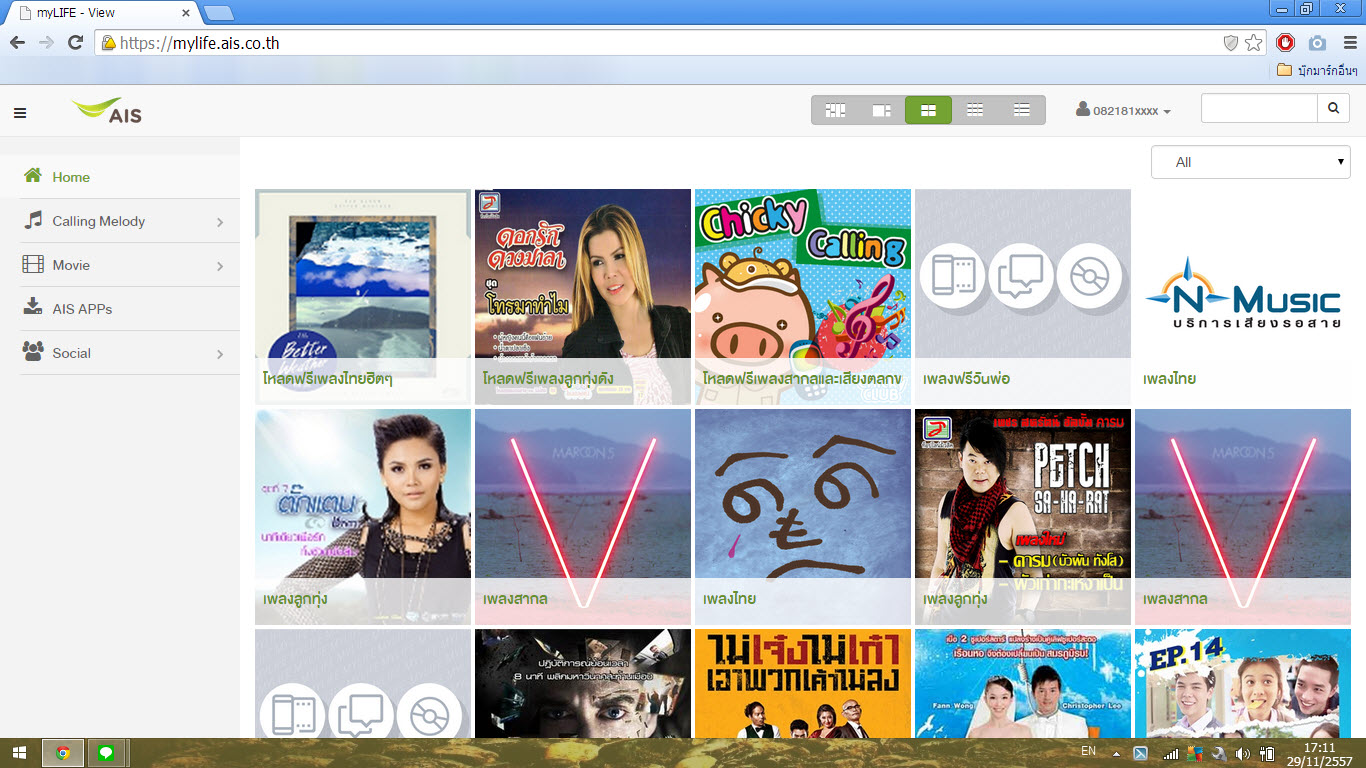This screenshot has width=1366, height=768.
Task: Open the other bookmarks folder
Action: (1318, 70)
